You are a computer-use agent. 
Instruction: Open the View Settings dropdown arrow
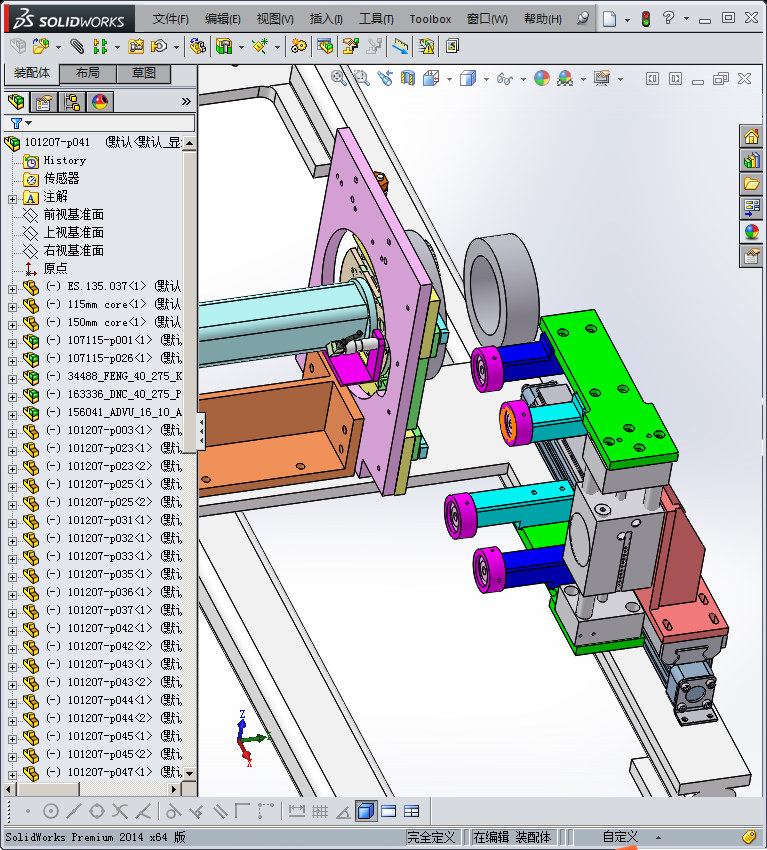620,79
